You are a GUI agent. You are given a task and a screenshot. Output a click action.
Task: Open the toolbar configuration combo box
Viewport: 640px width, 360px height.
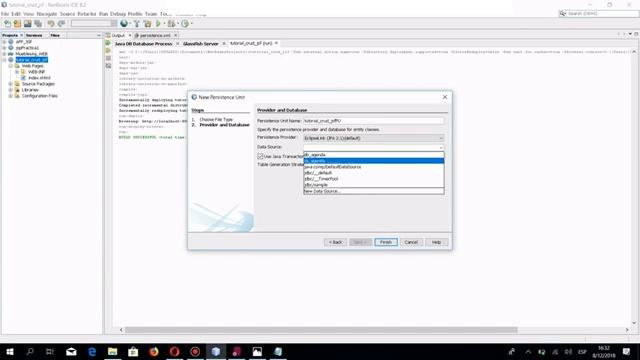pos(94,24)
